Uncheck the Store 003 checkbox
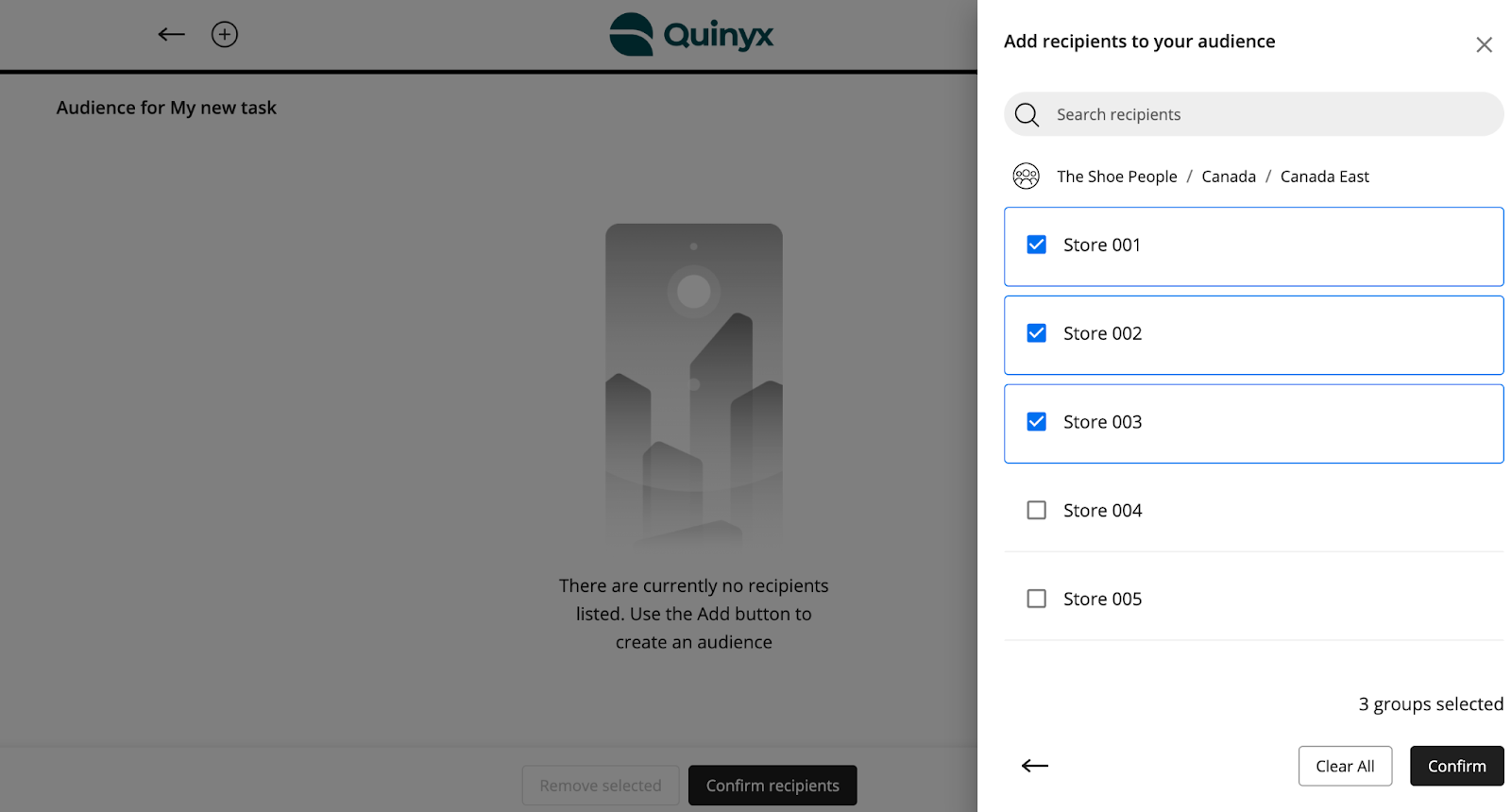The image size is (1511, 812). (1036, 422)
